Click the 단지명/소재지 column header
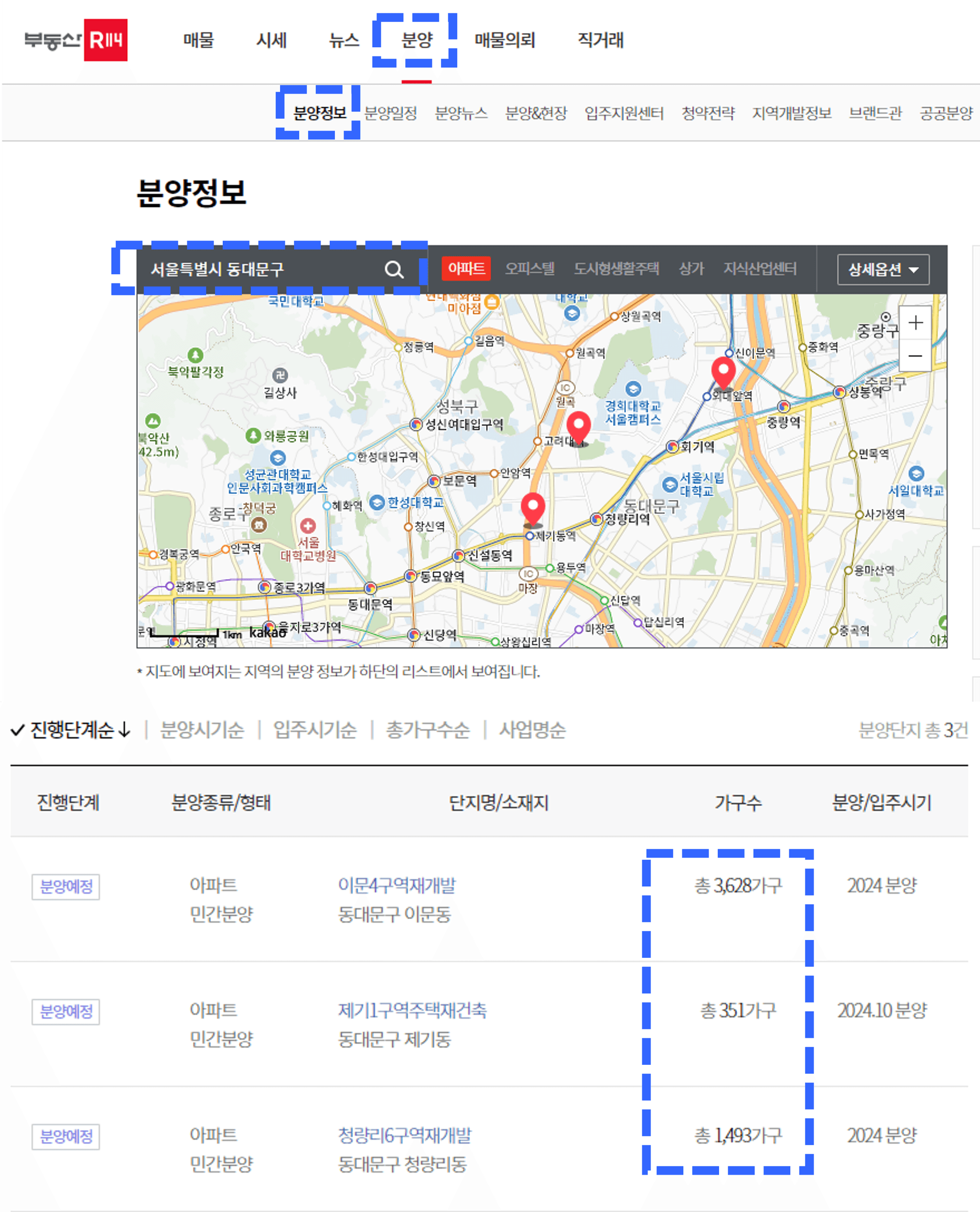Screen dimensions: 980x1212 pos(498,802)
